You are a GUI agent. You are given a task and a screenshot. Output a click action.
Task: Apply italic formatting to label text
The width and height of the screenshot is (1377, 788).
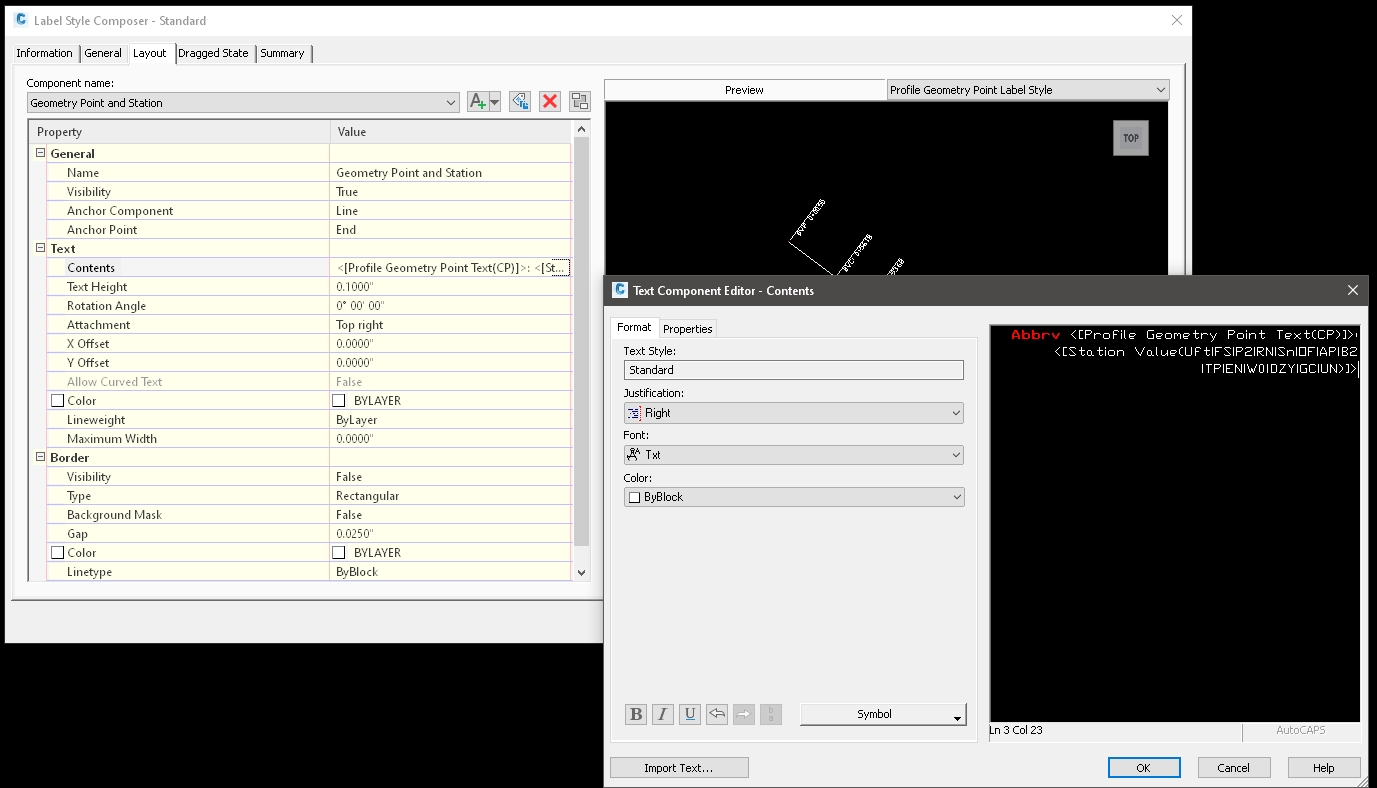tap(663, 713)
